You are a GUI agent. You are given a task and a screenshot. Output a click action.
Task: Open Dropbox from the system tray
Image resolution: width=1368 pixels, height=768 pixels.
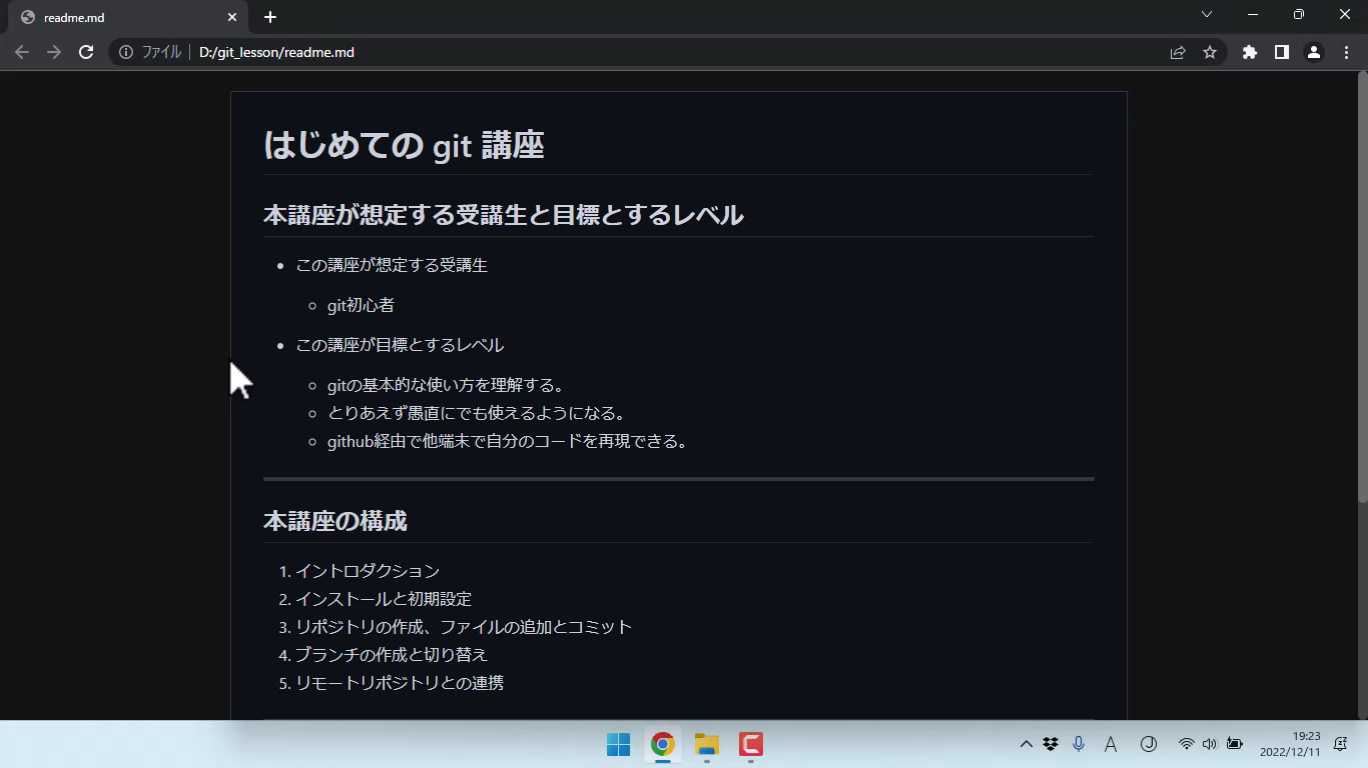coord(1049,744)
